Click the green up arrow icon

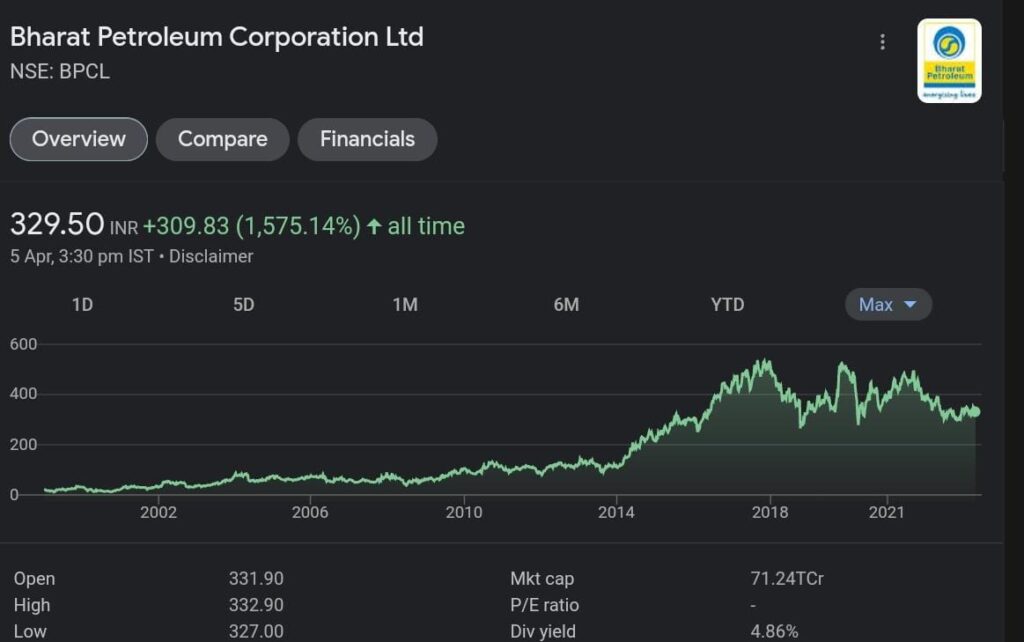[374, 226]
